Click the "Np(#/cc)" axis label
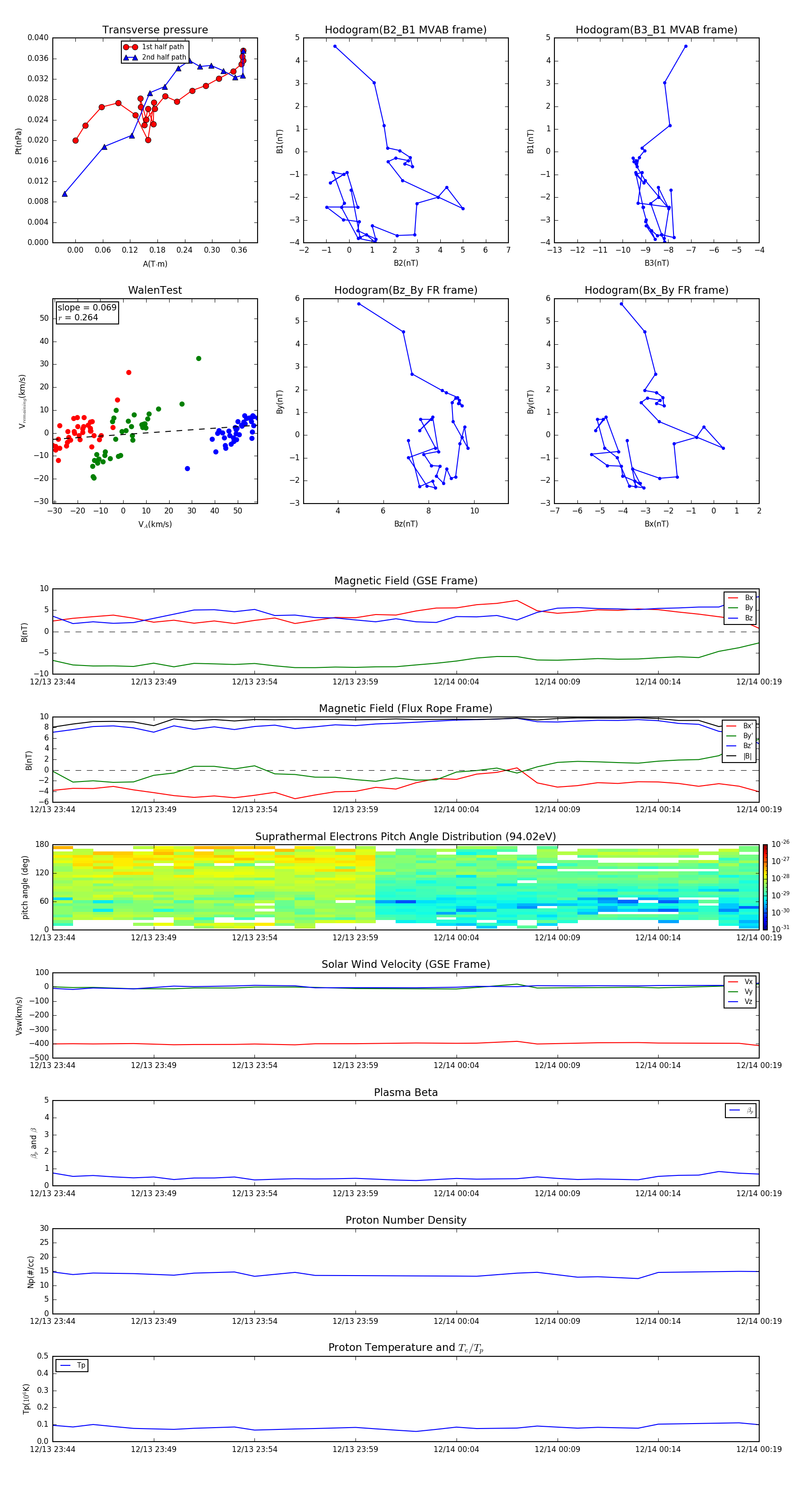812x1489 pixels. tap(31, 1272)
